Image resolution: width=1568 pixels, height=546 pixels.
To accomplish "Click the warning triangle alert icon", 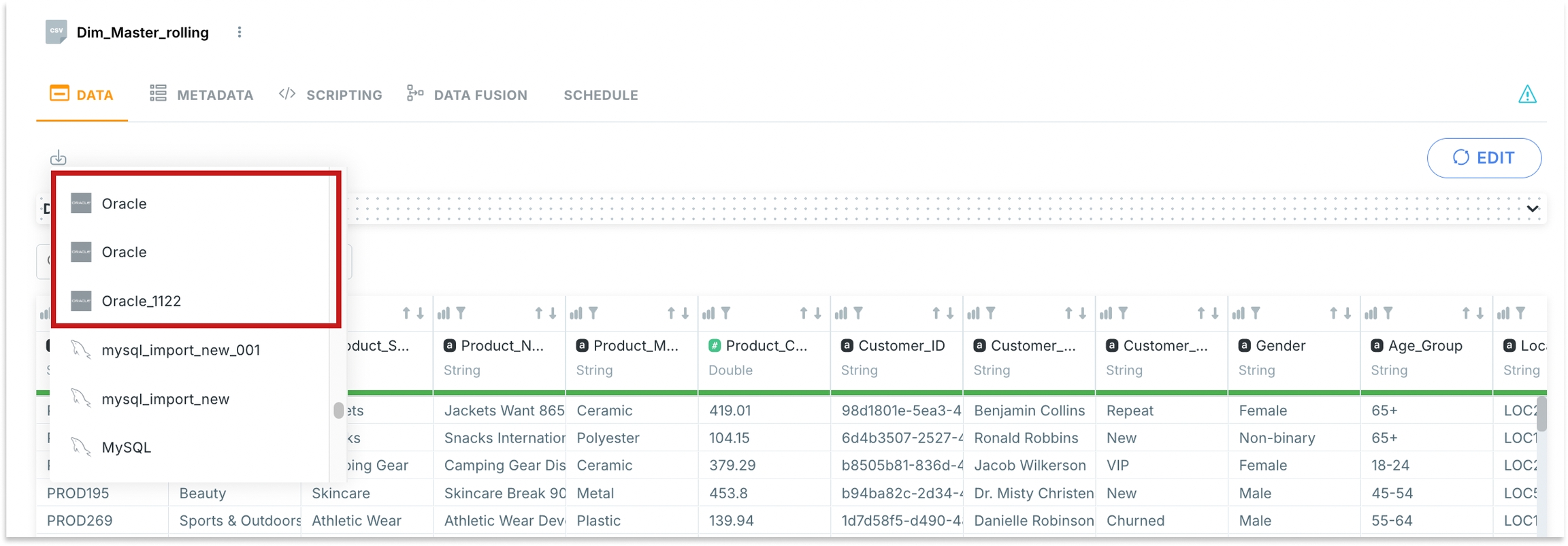I will coord(1527,95).
